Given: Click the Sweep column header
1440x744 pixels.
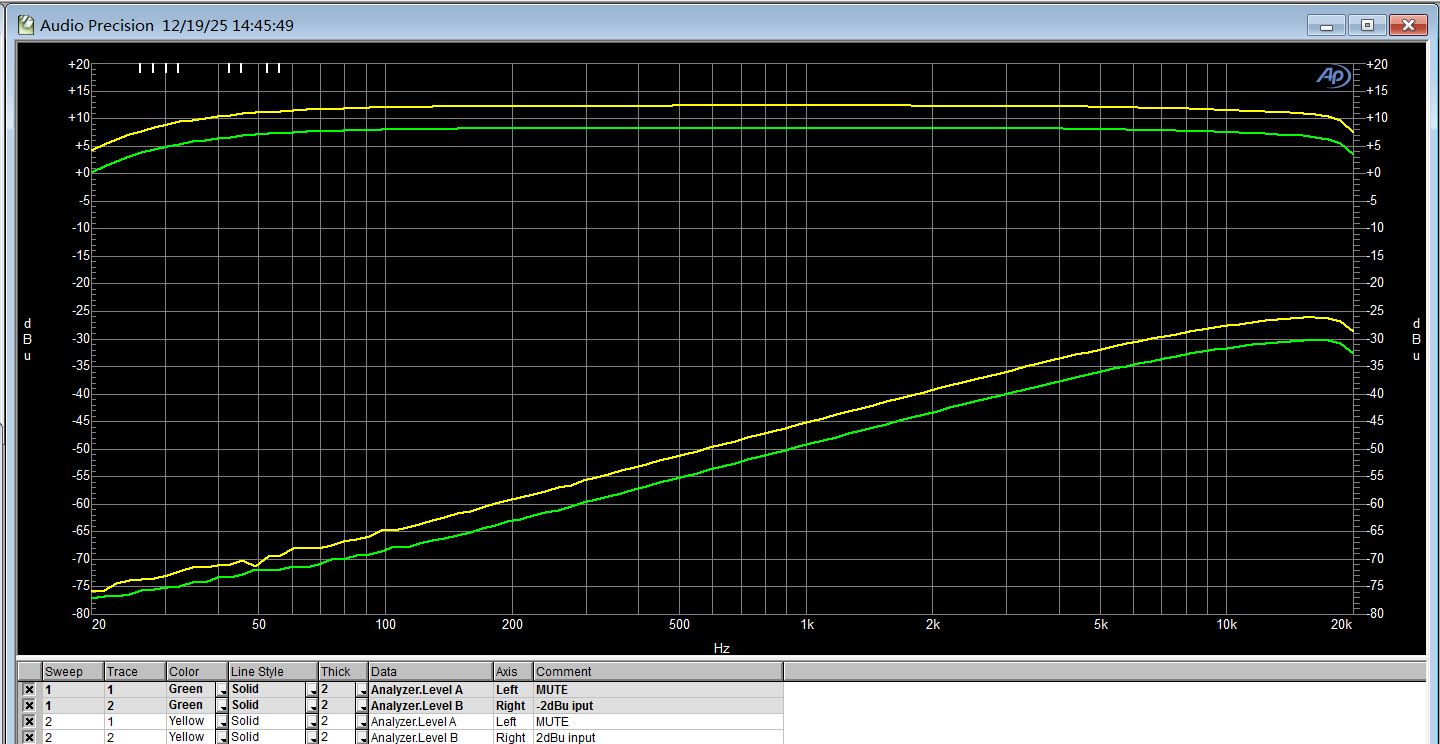Looking at the screenshot, I should click(72, 672).
